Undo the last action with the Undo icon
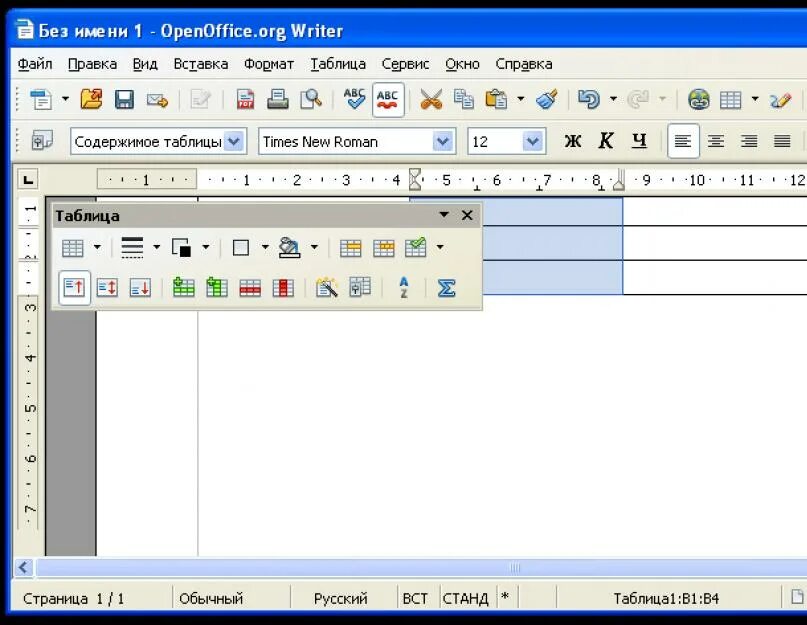The height and width of the screenshot is (625, 807). 588,99
